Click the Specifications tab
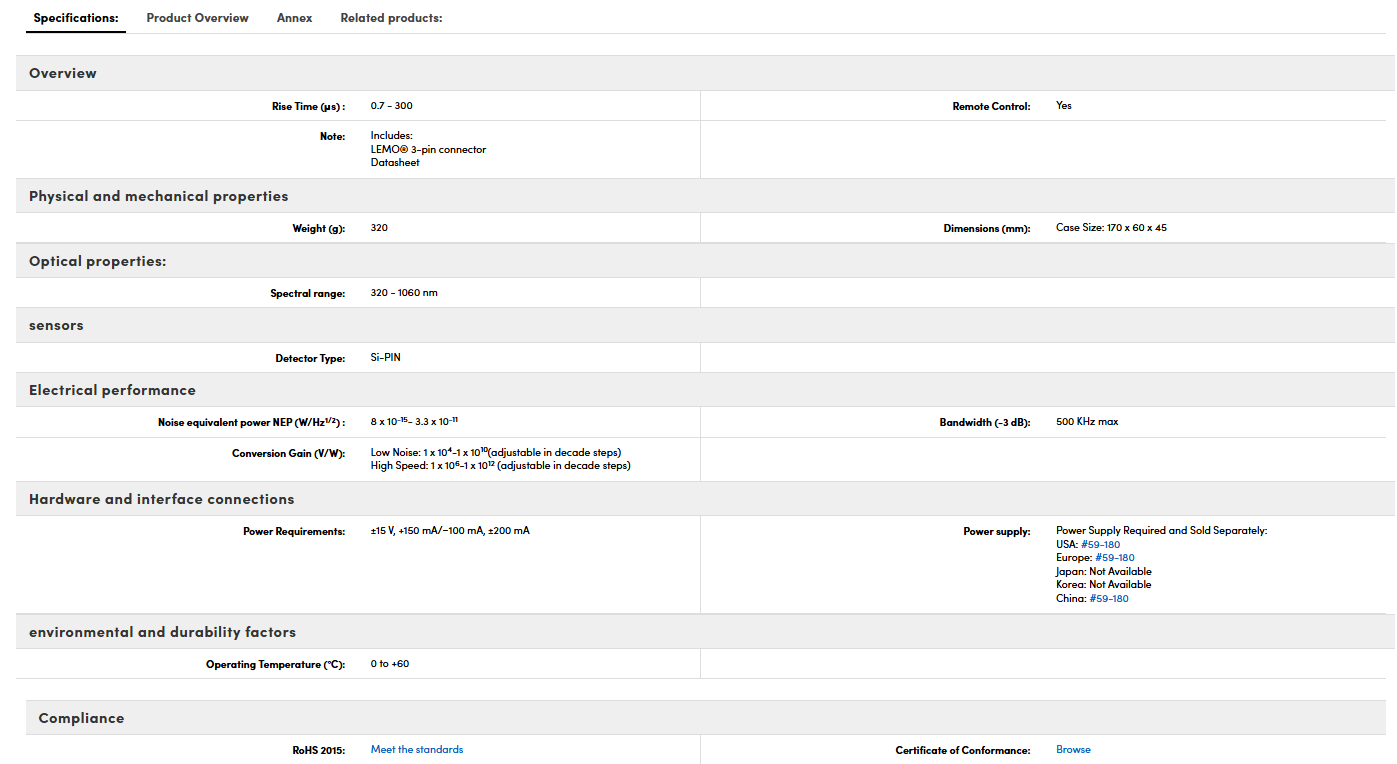This screenshot has width=1397, height=764. point(76,18)
